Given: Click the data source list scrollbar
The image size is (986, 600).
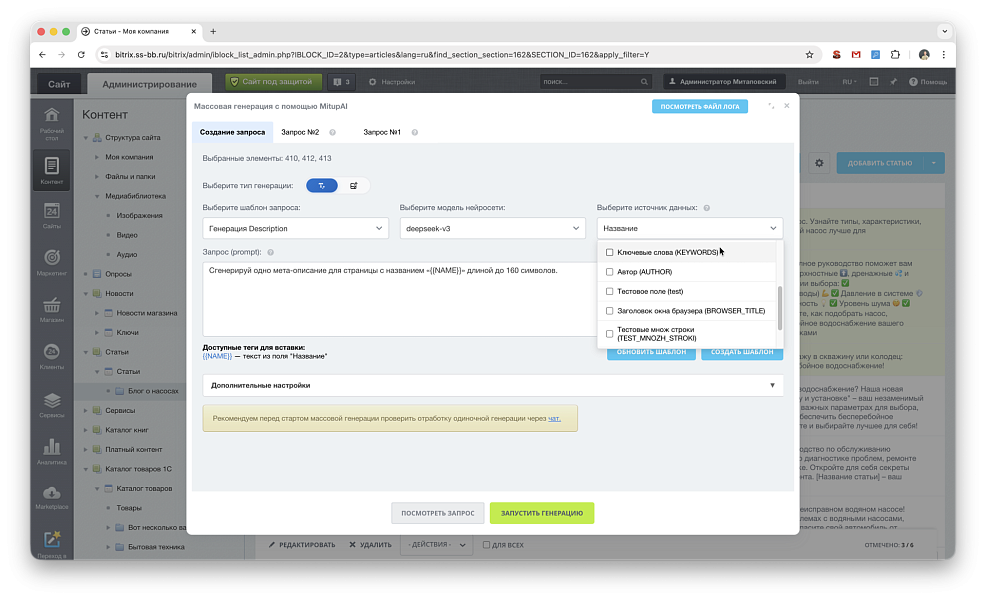Looking at the screenshot, I should click(780, 308).
